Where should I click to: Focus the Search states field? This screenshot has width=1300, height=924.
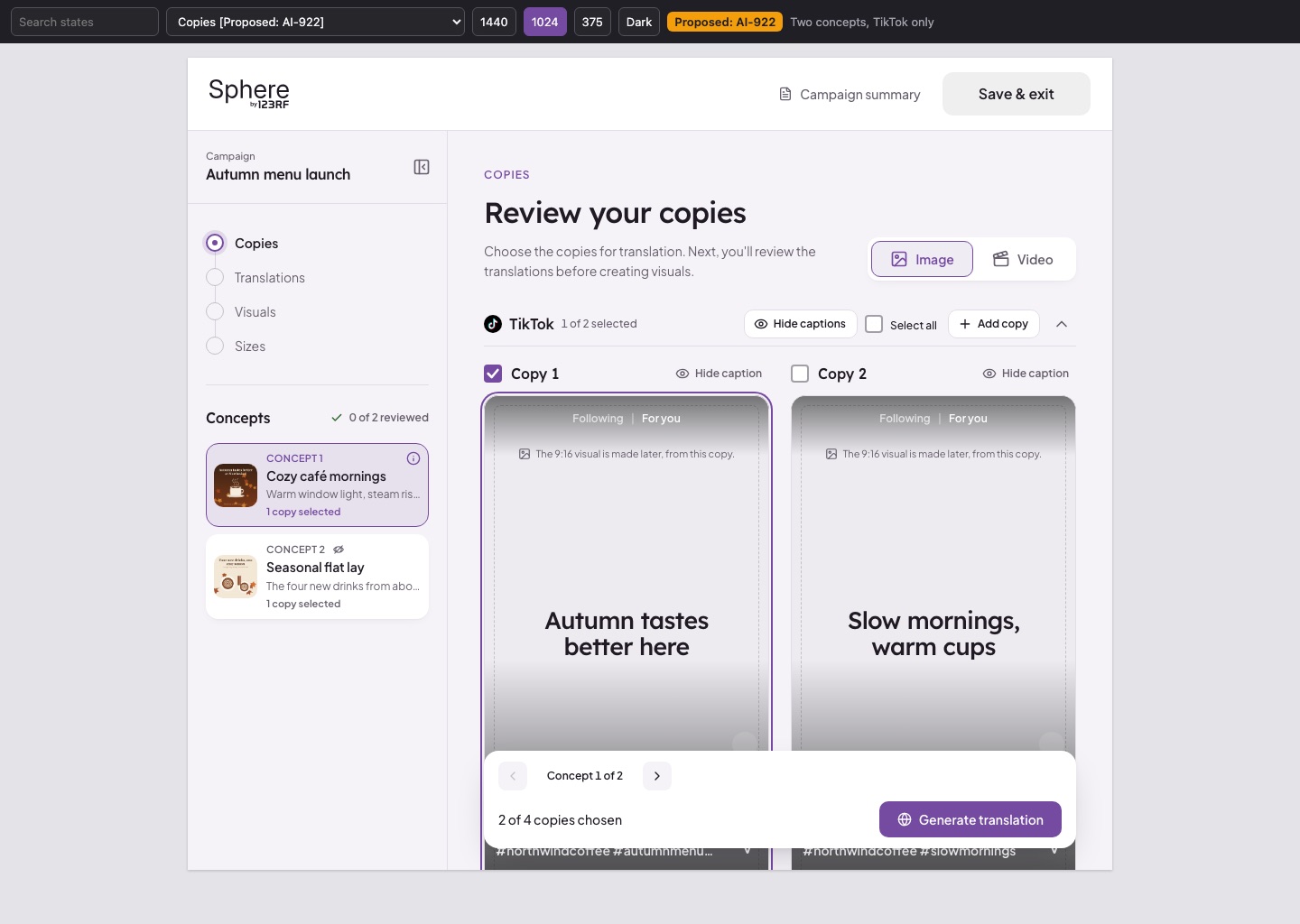coord(85,22)
